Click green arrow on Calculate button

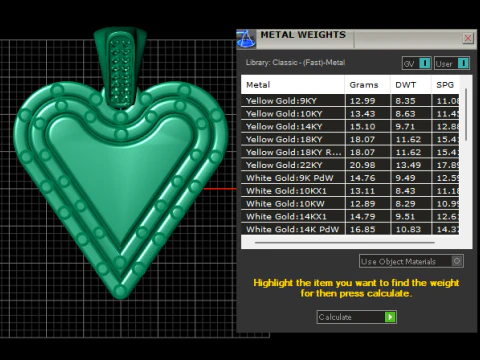pos(390,317)
